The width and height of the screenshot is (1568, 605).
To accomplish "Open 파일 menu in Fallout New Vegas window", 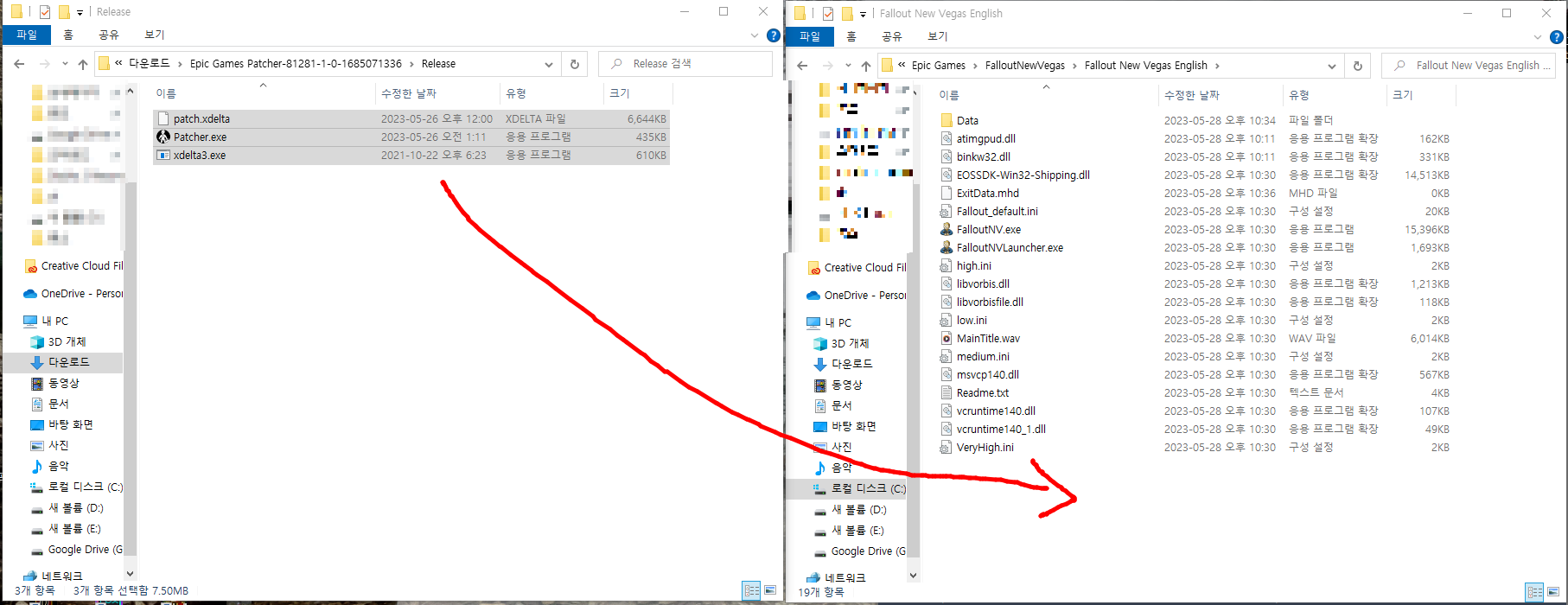I will tap(810, 37).
